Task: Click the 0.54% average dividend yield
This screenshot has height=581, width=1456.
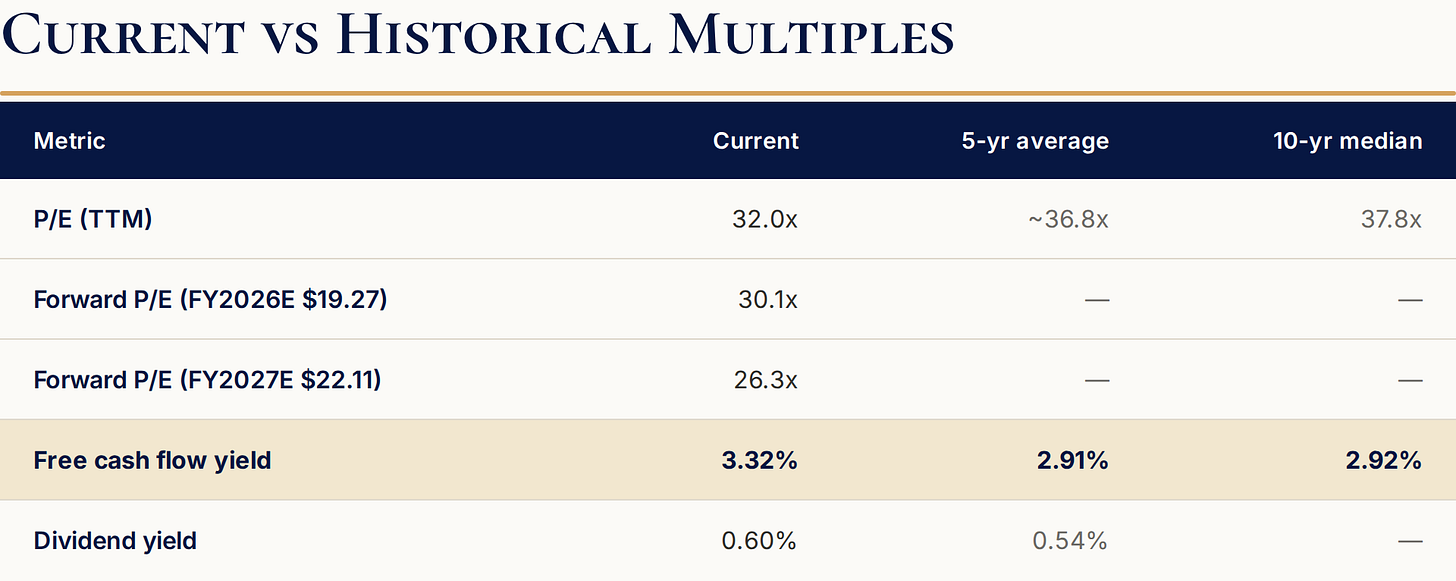Action: (1070, 541)
